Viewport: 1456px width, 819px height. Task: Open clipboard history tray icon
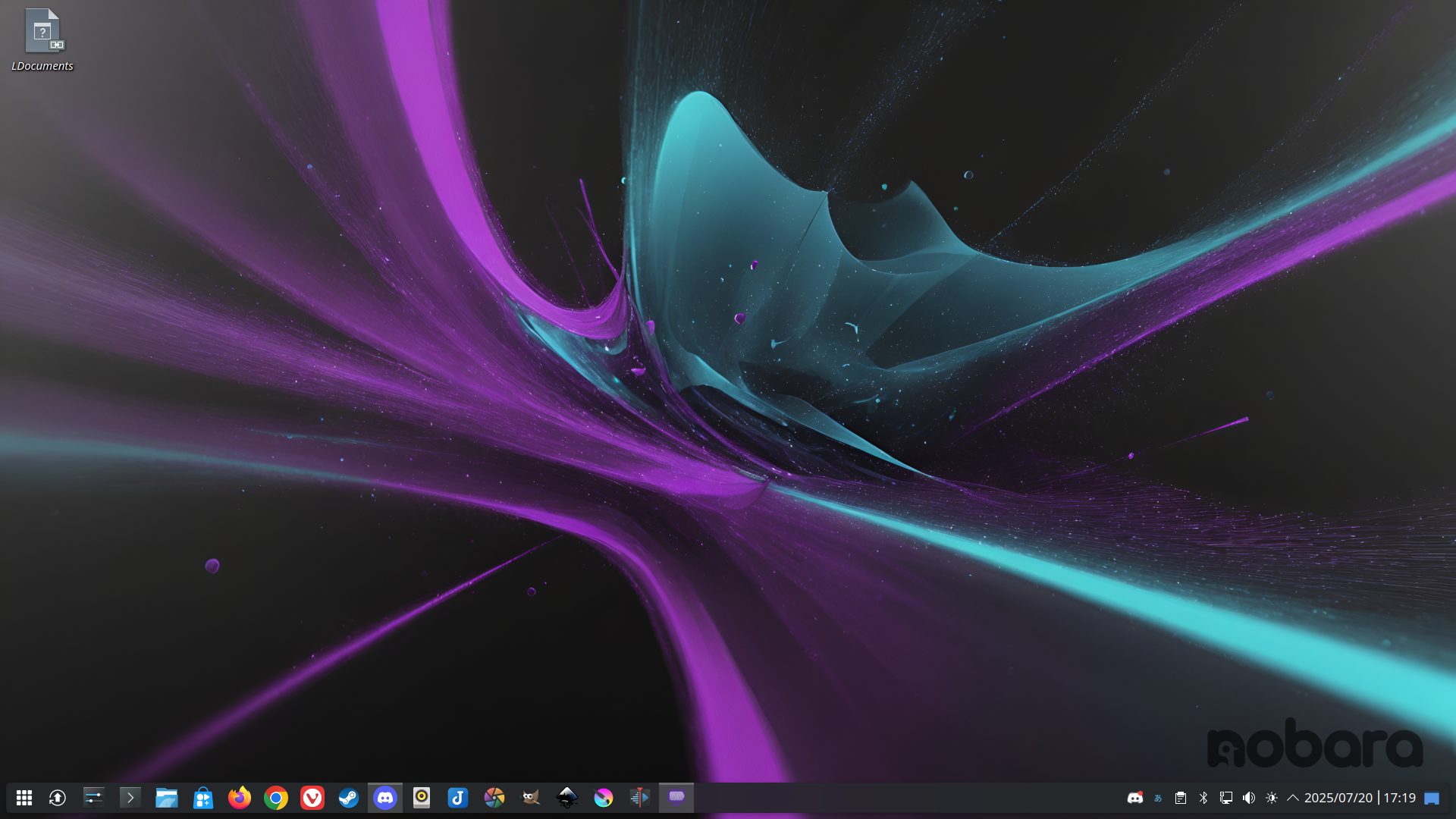pyautogui.click(x=1181, y=798)
